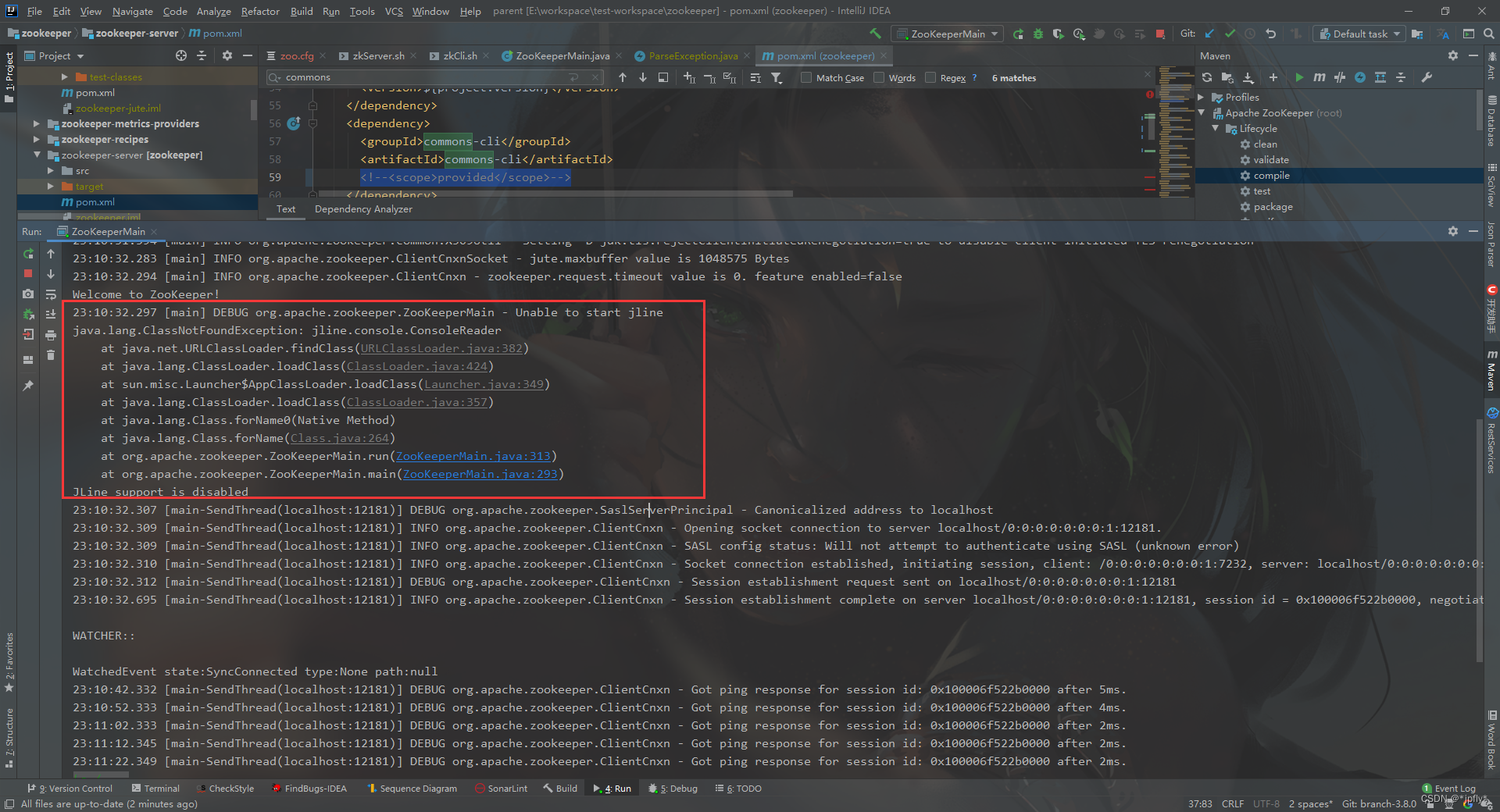This screenshot has width=1500, height=812.
Task: Stop process in the Run panel
Action: point(28,273)
